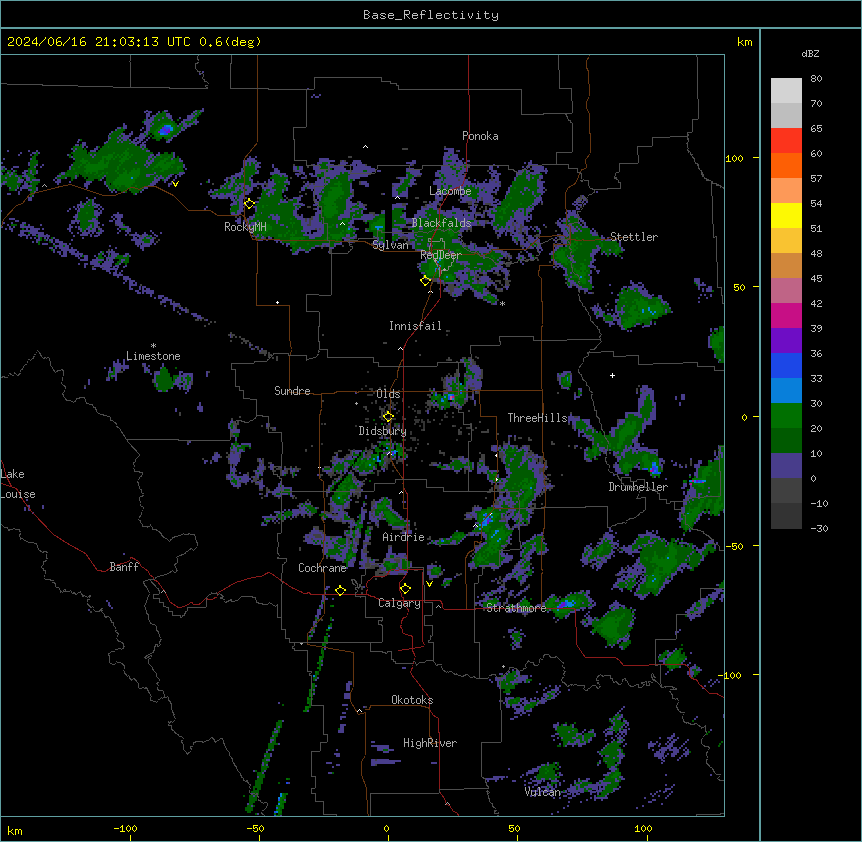Pick the red swatch in dBZ legend

coord(786,141)
